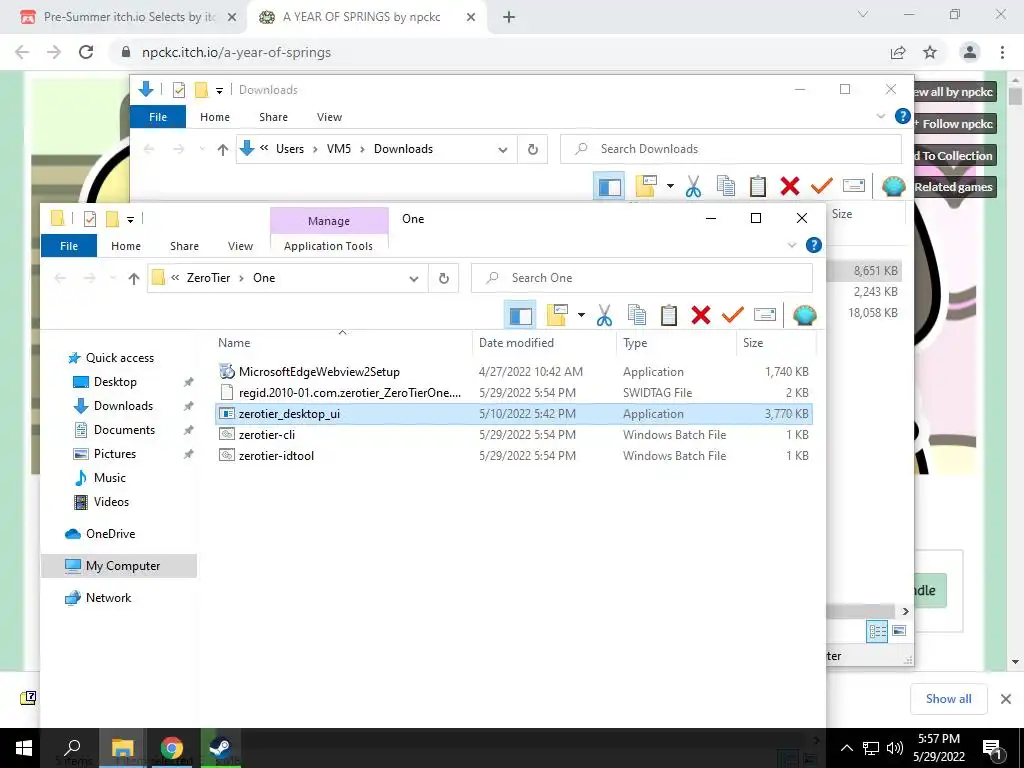Screen dimensions: 1024x768
Task: Toggle the preview pane icon in One window
Action: pos(520,316)
